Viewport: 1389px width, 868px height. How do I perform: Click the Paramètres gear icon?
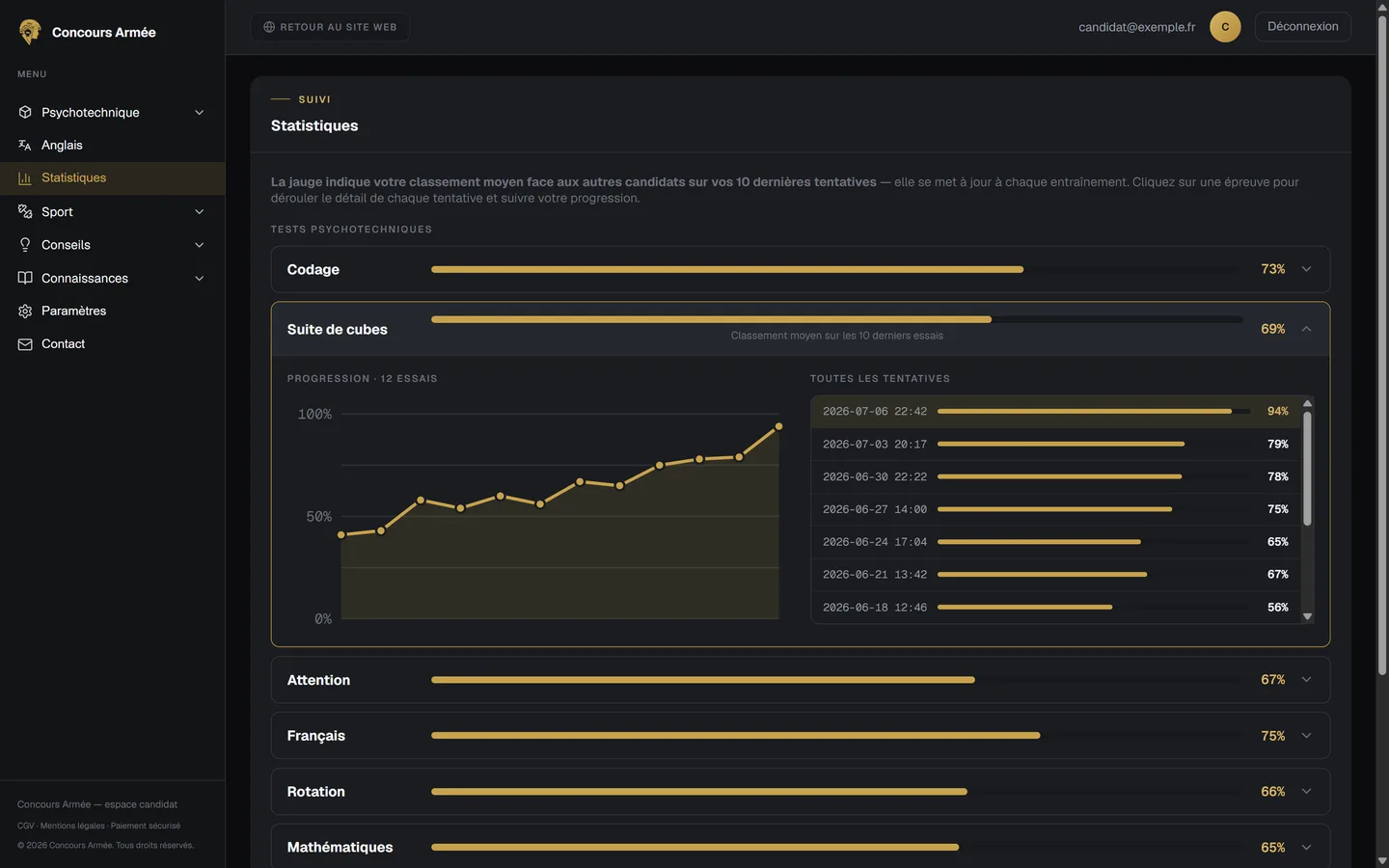click(25, 311)
